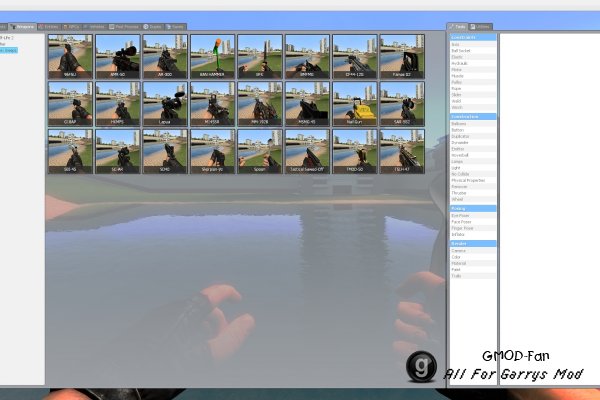Select the Rope tool
Screen dimensions: 600x400
point(473,88)
